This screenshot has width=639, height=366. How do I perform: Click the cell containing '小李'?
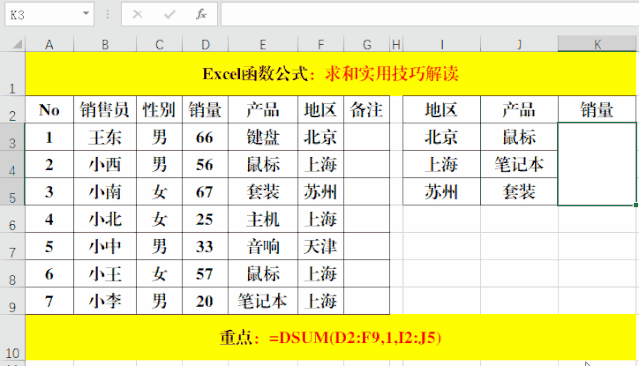coord(105,301)
